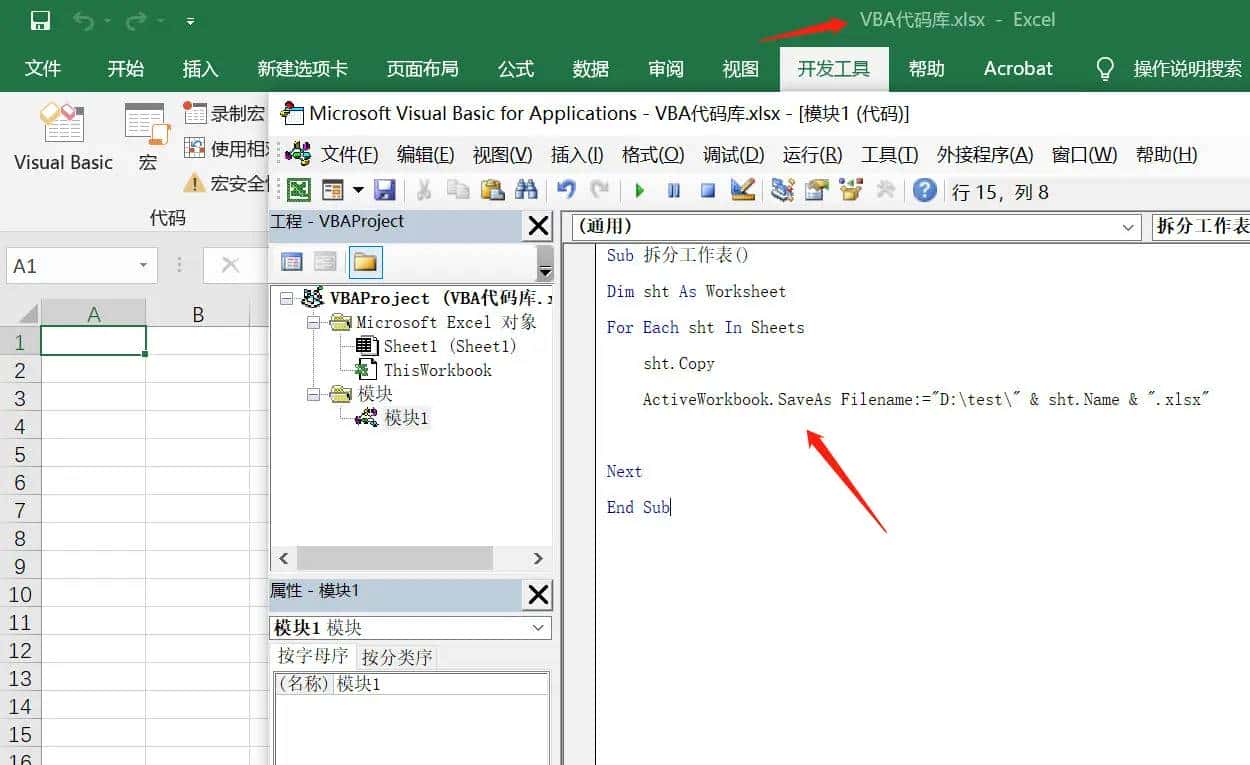
Task: Run the 拆分工作表 macro with the Run Sub button
Action: [x=639, y=191]
